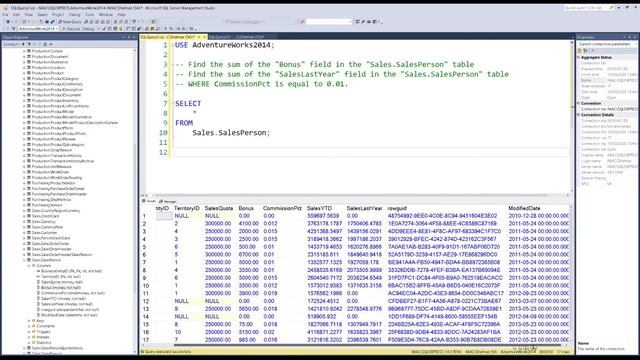The width and height of the screenshot is (640, 360).
Task: Collapse the Sales.SalesPerson table node
Action: pos(24,260)
